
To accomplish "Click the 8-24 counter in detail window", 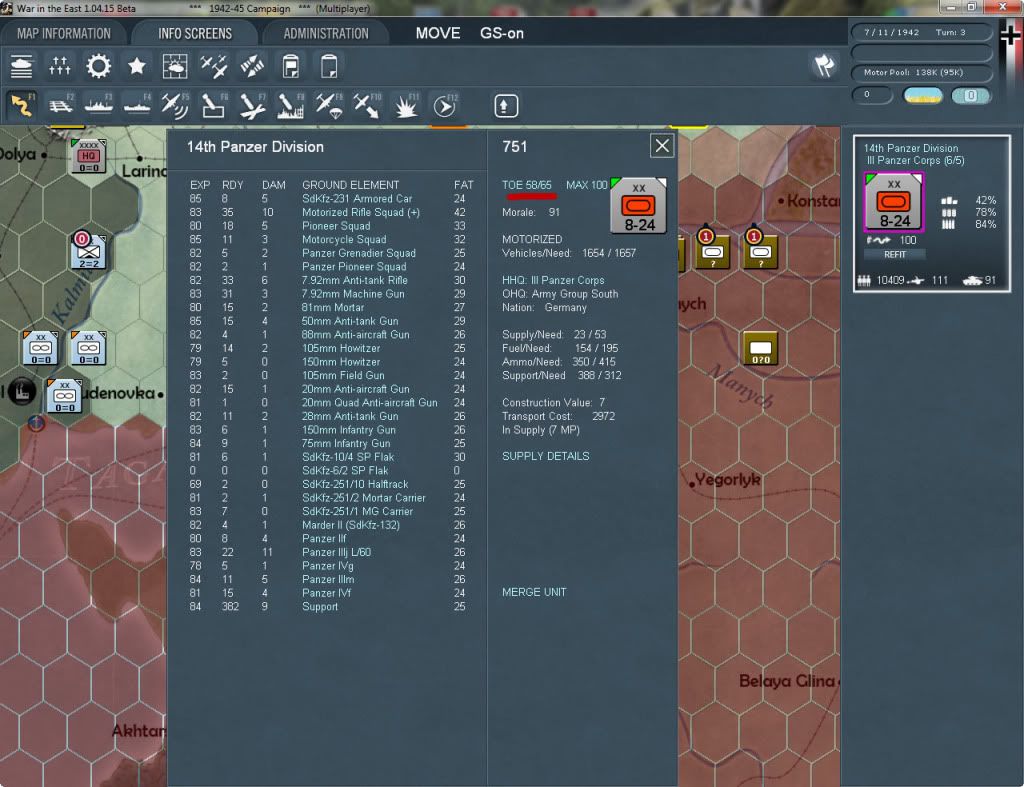I will click(x=639, y=205).
